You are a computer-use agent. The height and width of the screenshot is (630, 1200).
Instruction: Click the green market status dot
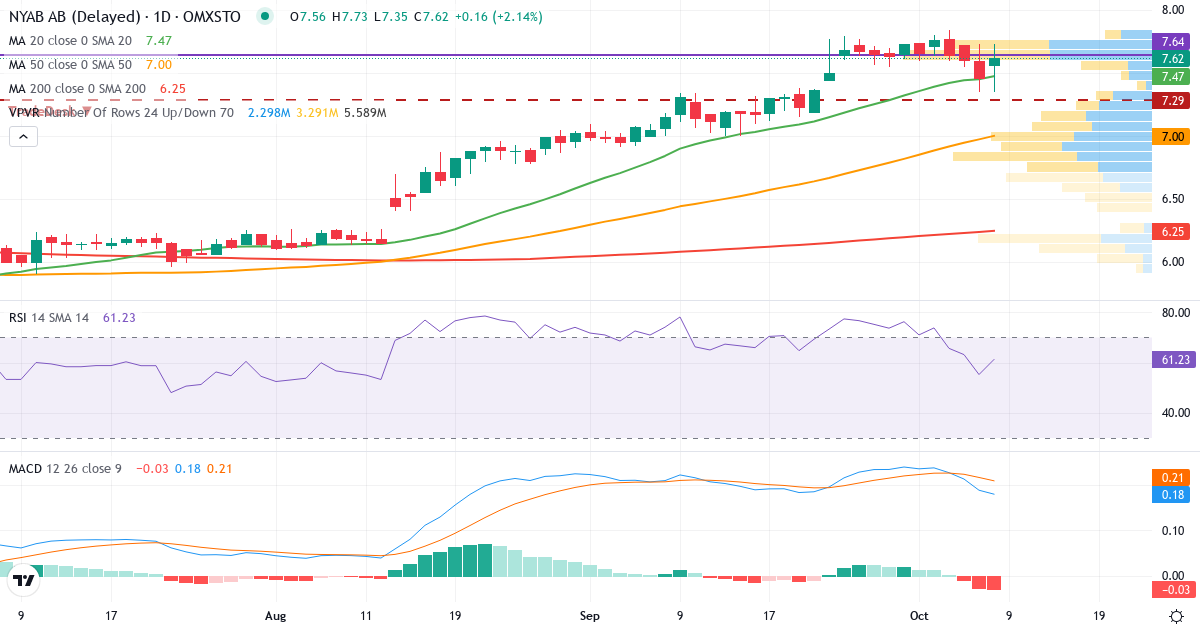pyautogui.click(x=264, y=17)
